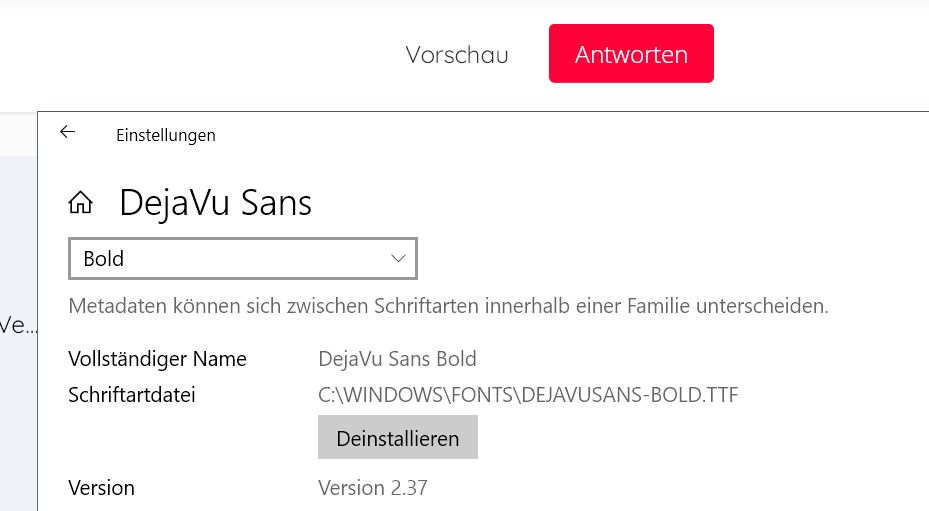Click the truncated Ve... text at left

pyautogui.click(x=15, y=325)
